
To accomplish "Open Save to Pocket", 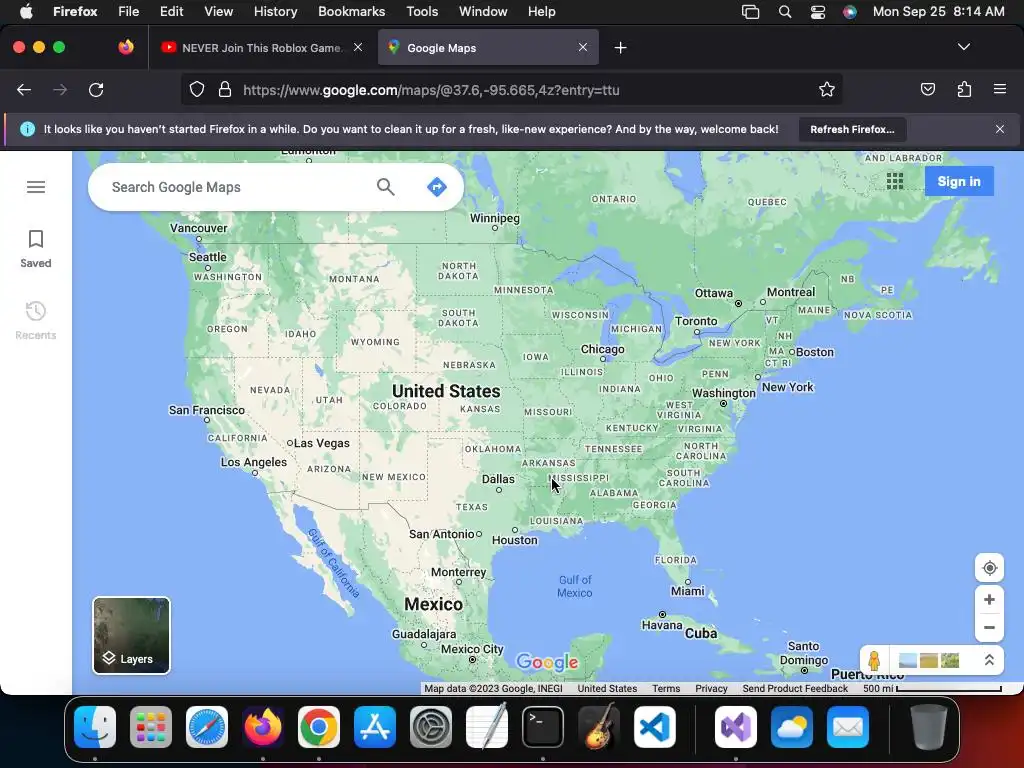I will (x=928, y=90).
